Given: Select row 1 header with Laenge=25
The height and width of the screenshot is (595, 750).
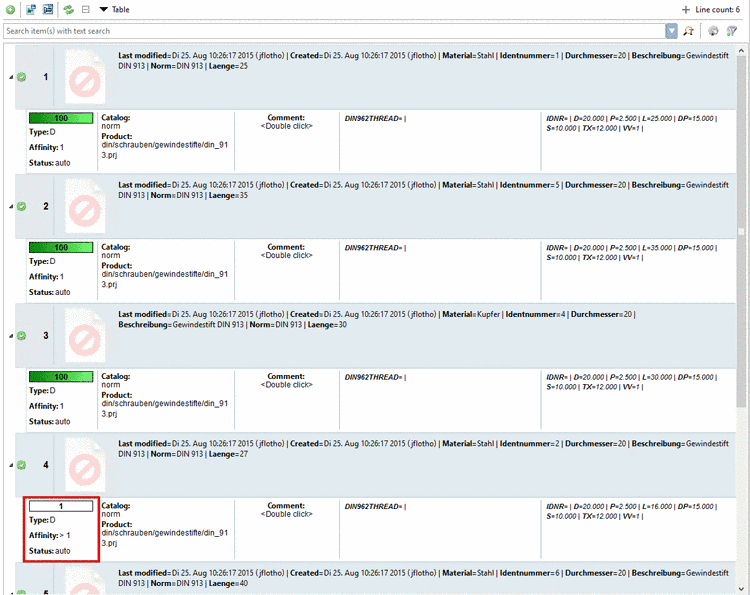Looking at the screenshot, I should pos(375,77).
